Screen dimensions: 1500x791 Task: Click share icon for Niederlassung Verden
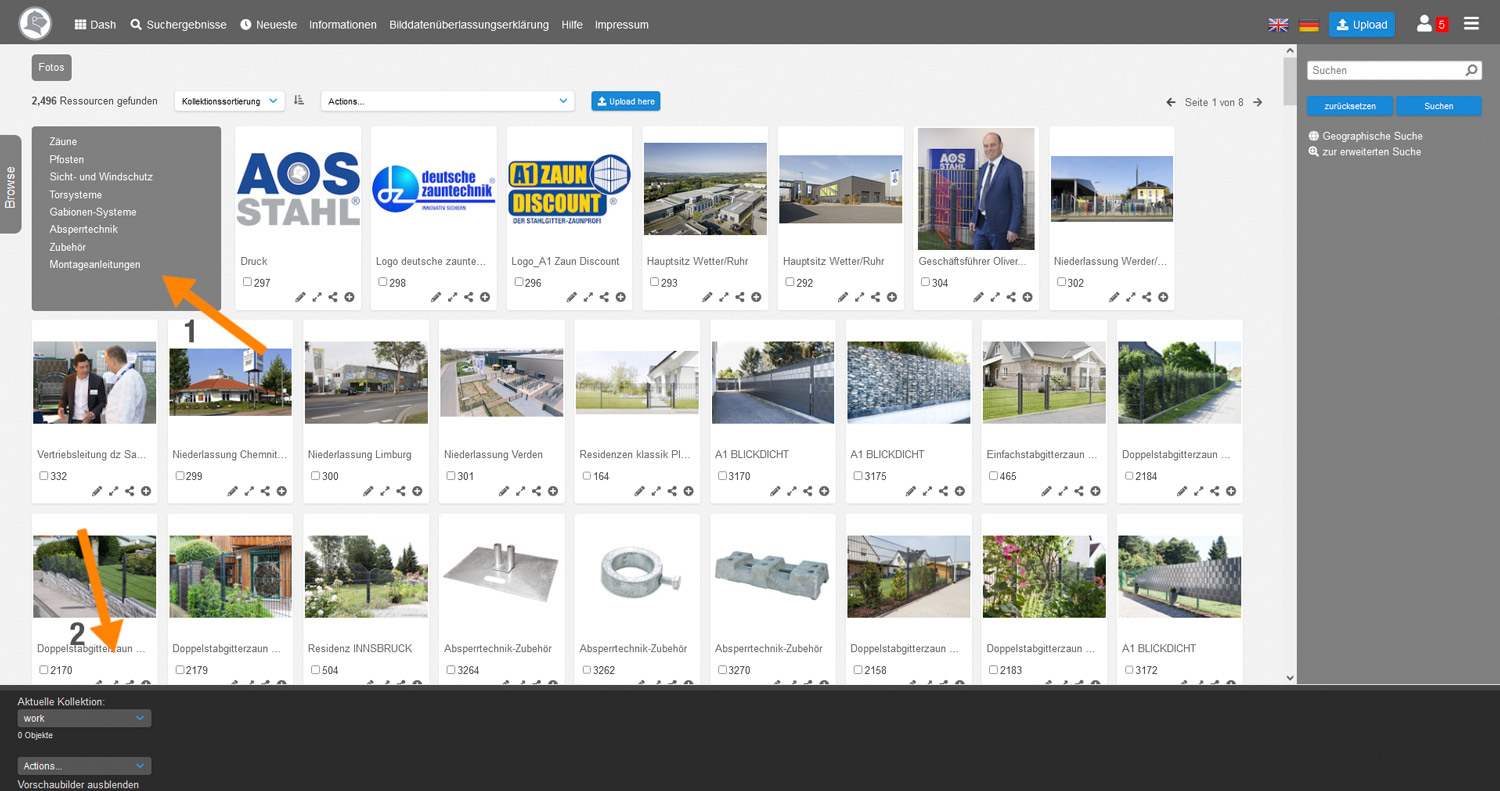[536, 491]
